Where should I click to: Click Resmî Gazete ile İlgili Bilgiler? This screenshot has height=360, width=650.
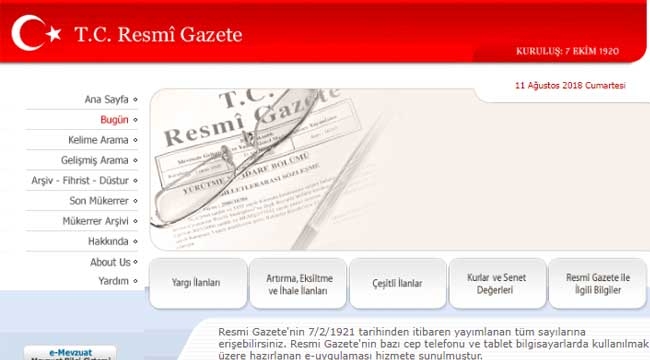coord(597,283)
